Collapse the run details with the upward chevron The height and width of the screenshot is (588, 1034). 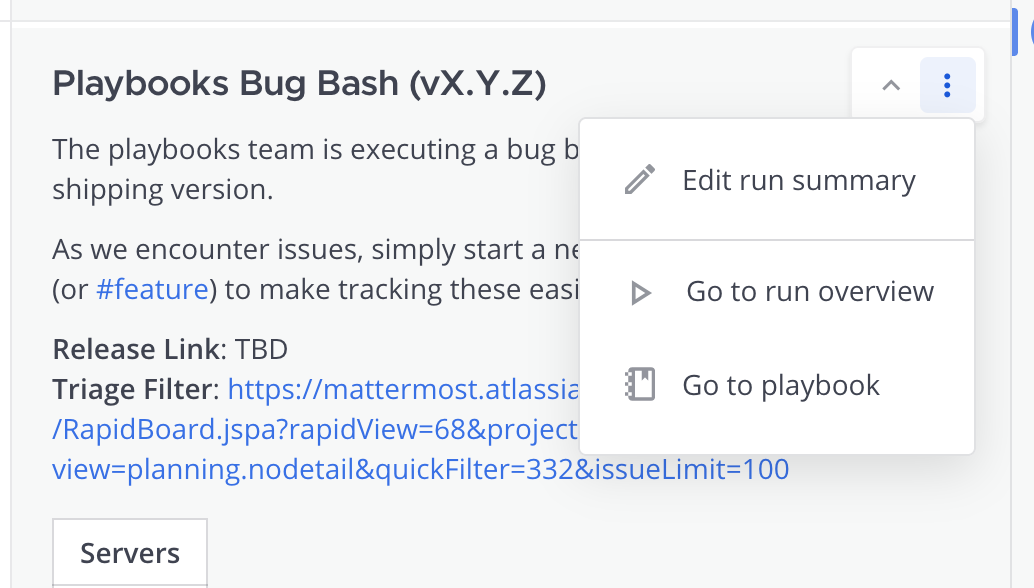[890, 85]
